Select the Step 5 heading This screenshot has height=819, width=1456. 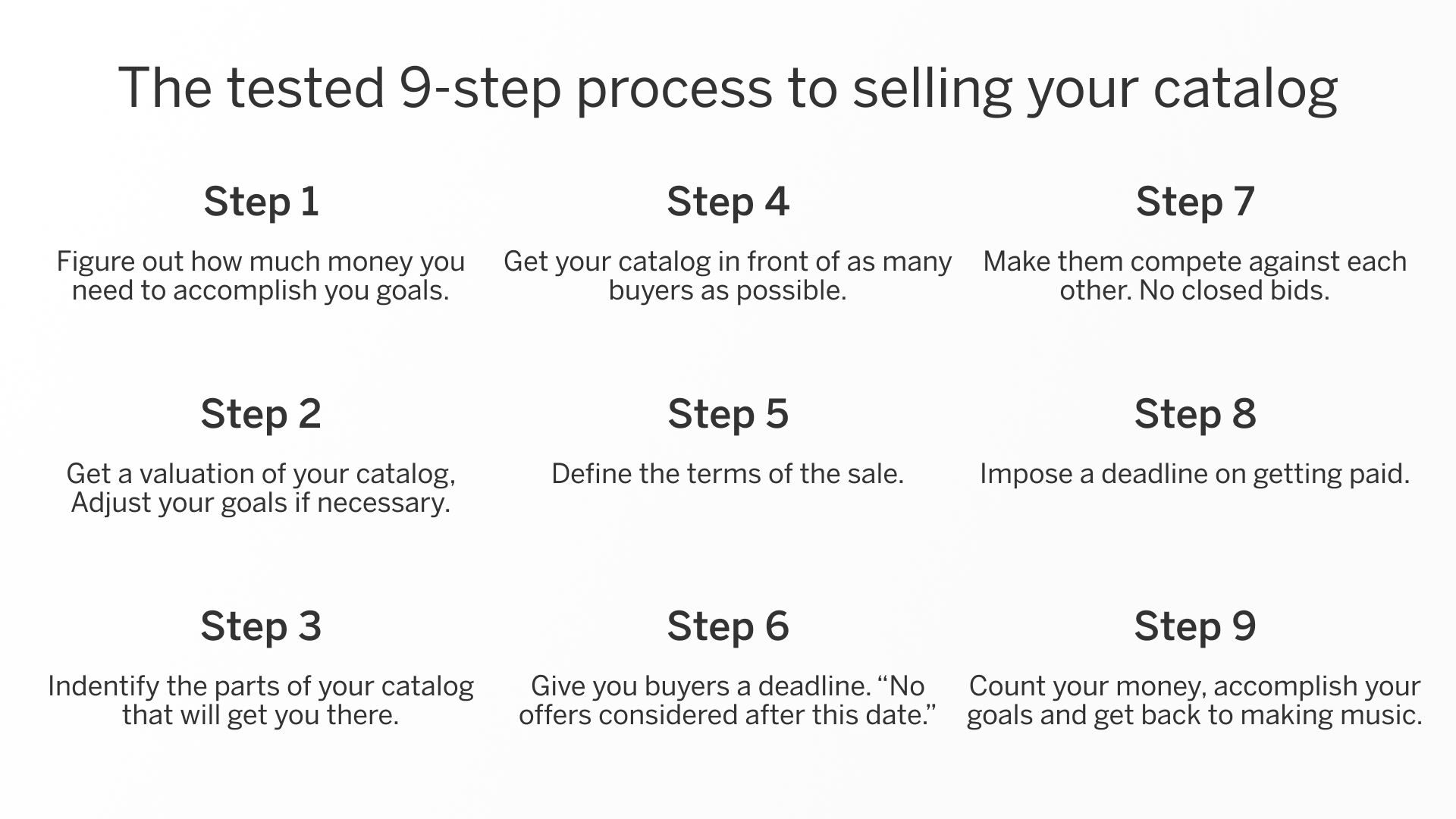pyautogui.click(x=728, y=414)
